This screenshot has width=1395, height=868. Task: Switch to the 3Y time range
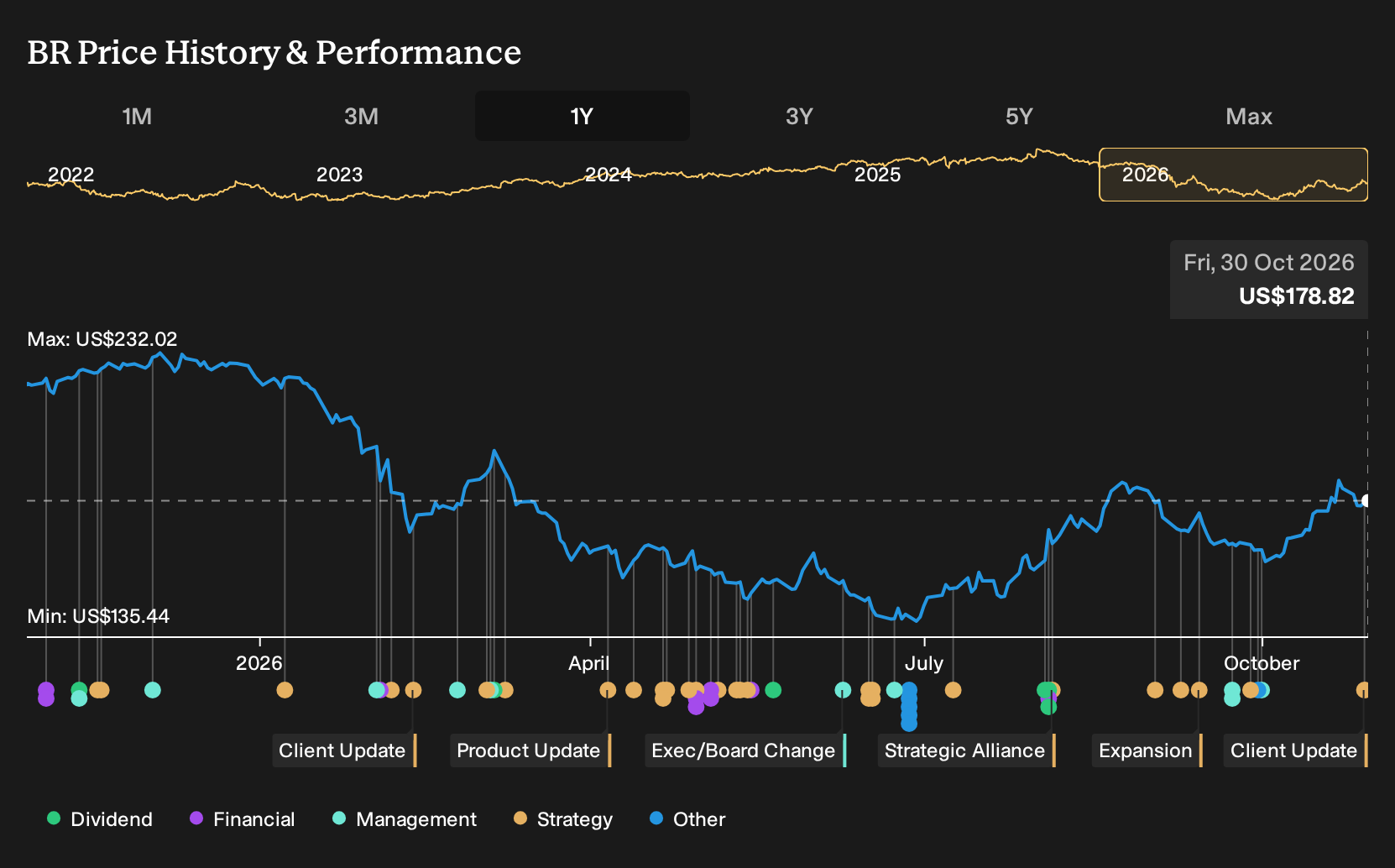(799, 116)
